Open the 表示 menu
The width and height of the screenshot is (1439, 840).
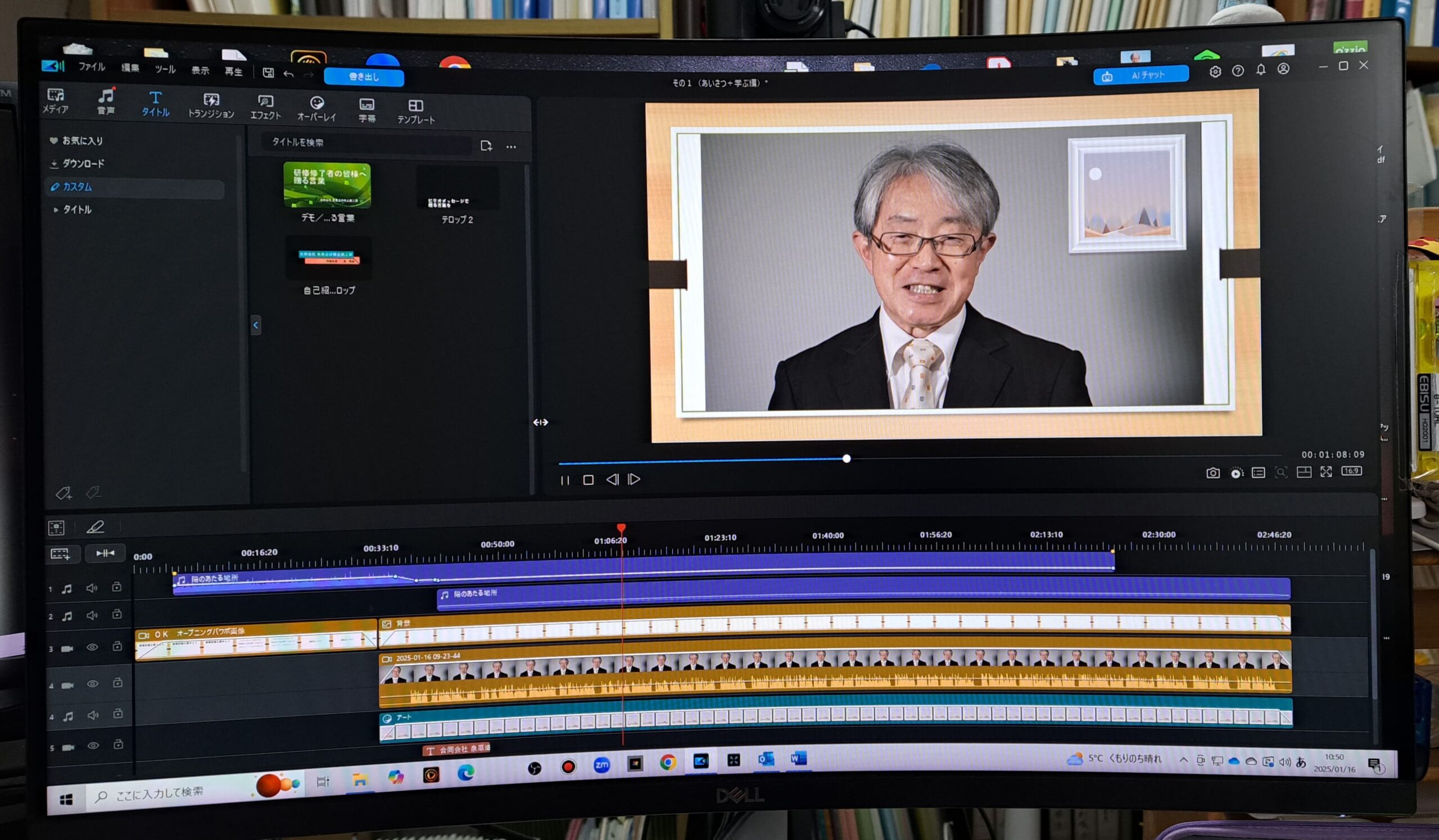point(200,70)
